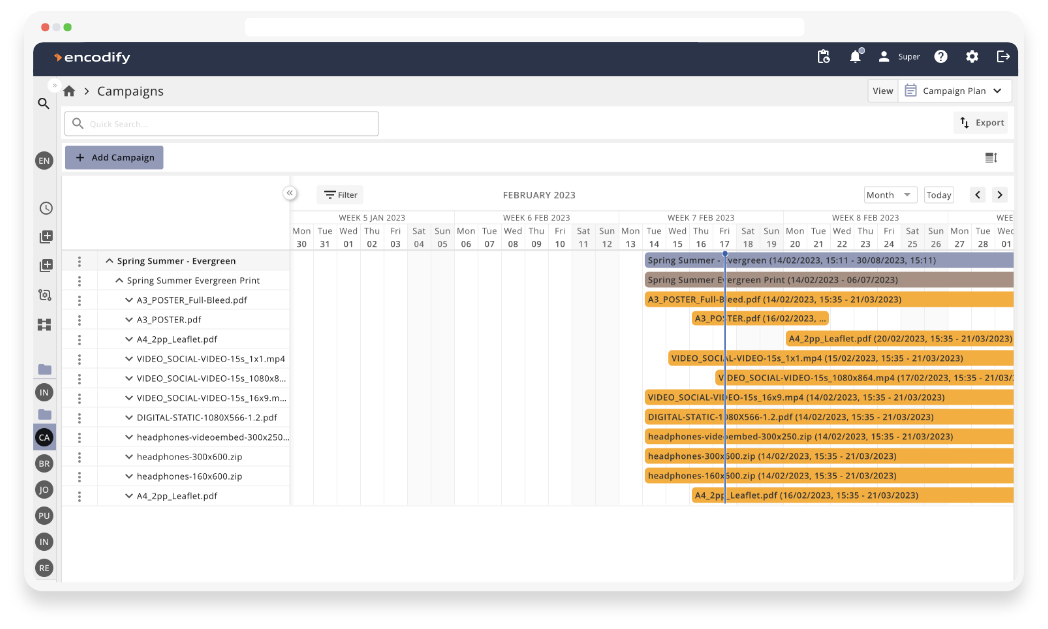Click the Filter toggle above the timeline
The height and width of the screenshot is (629, 1048).
coord(338,194)
